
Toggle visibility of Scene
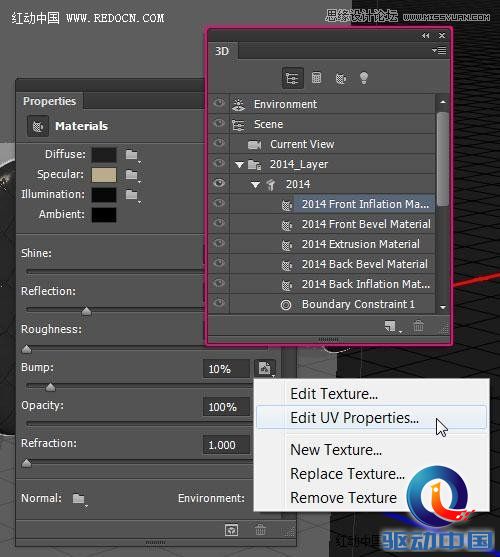[x=219, y=123]
